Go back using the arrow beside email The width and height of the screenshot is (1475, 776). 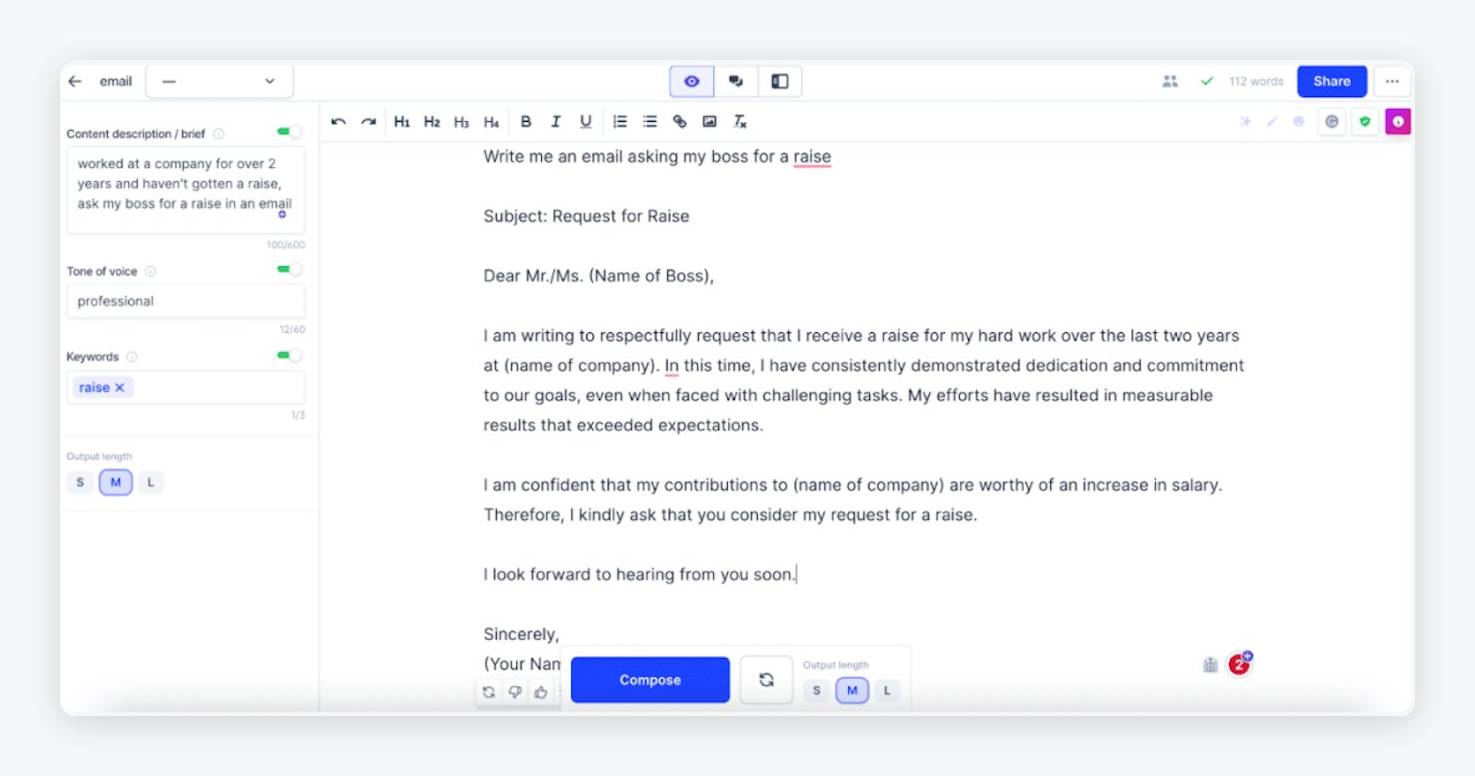pyautogui.click(x=75, y=82)
